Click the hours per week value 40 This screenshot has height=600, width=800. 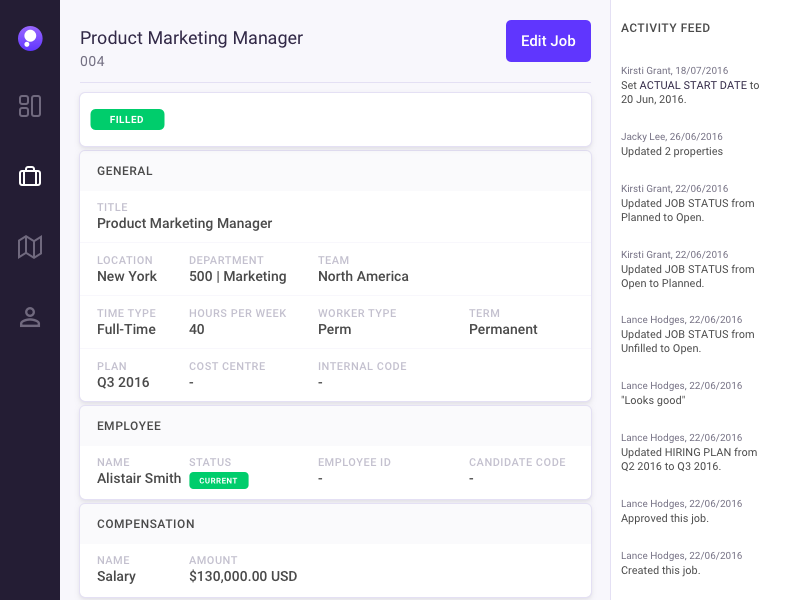click(197, 330)
